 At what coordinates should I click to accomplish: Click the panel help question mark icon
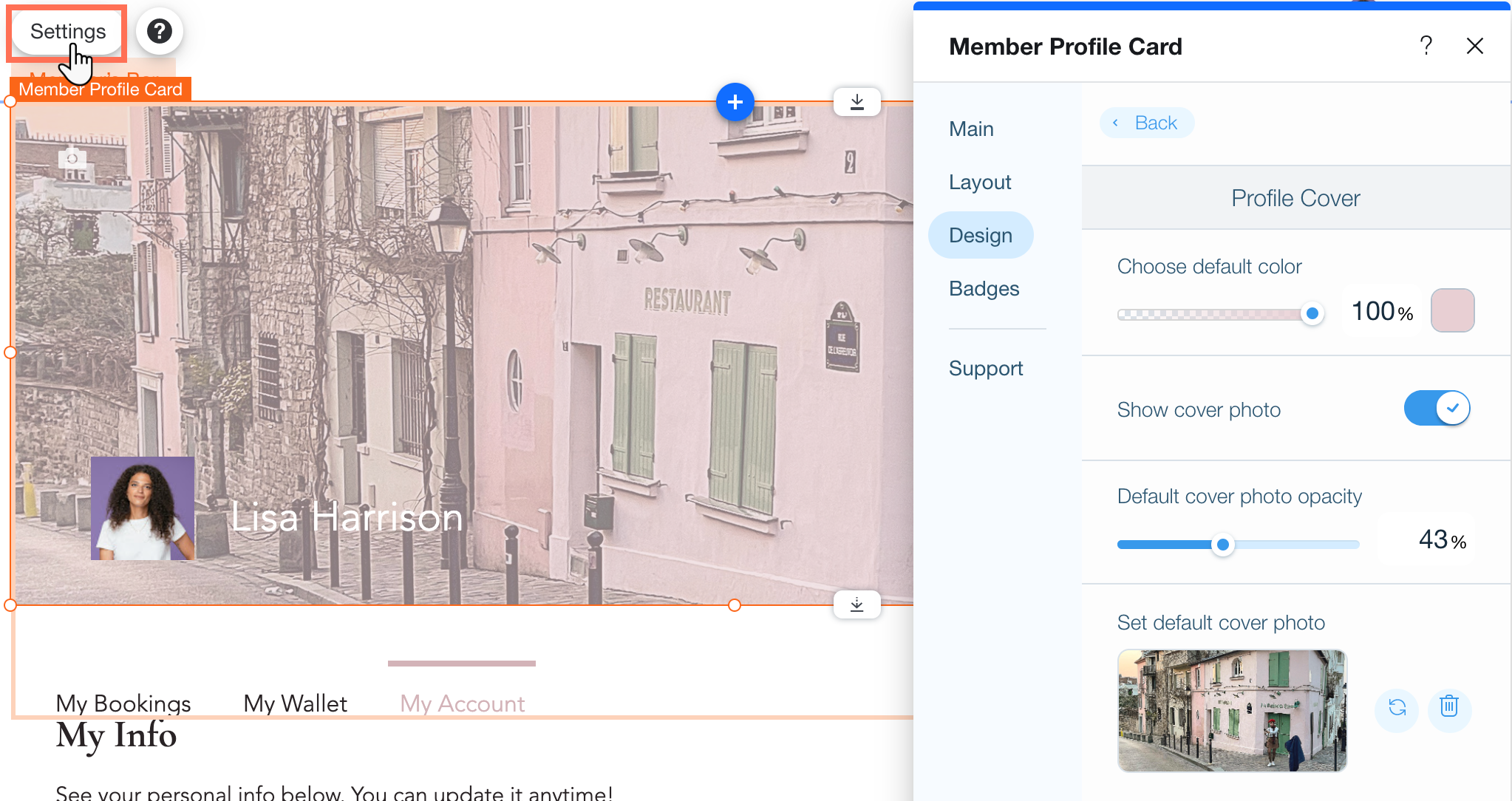point(1426,45)
